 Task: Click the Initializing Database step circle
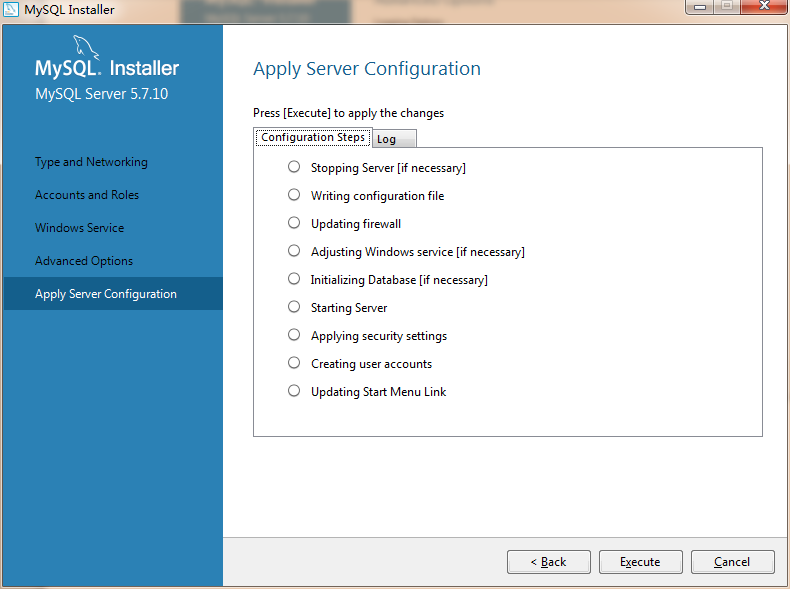(x=294, y=279)
